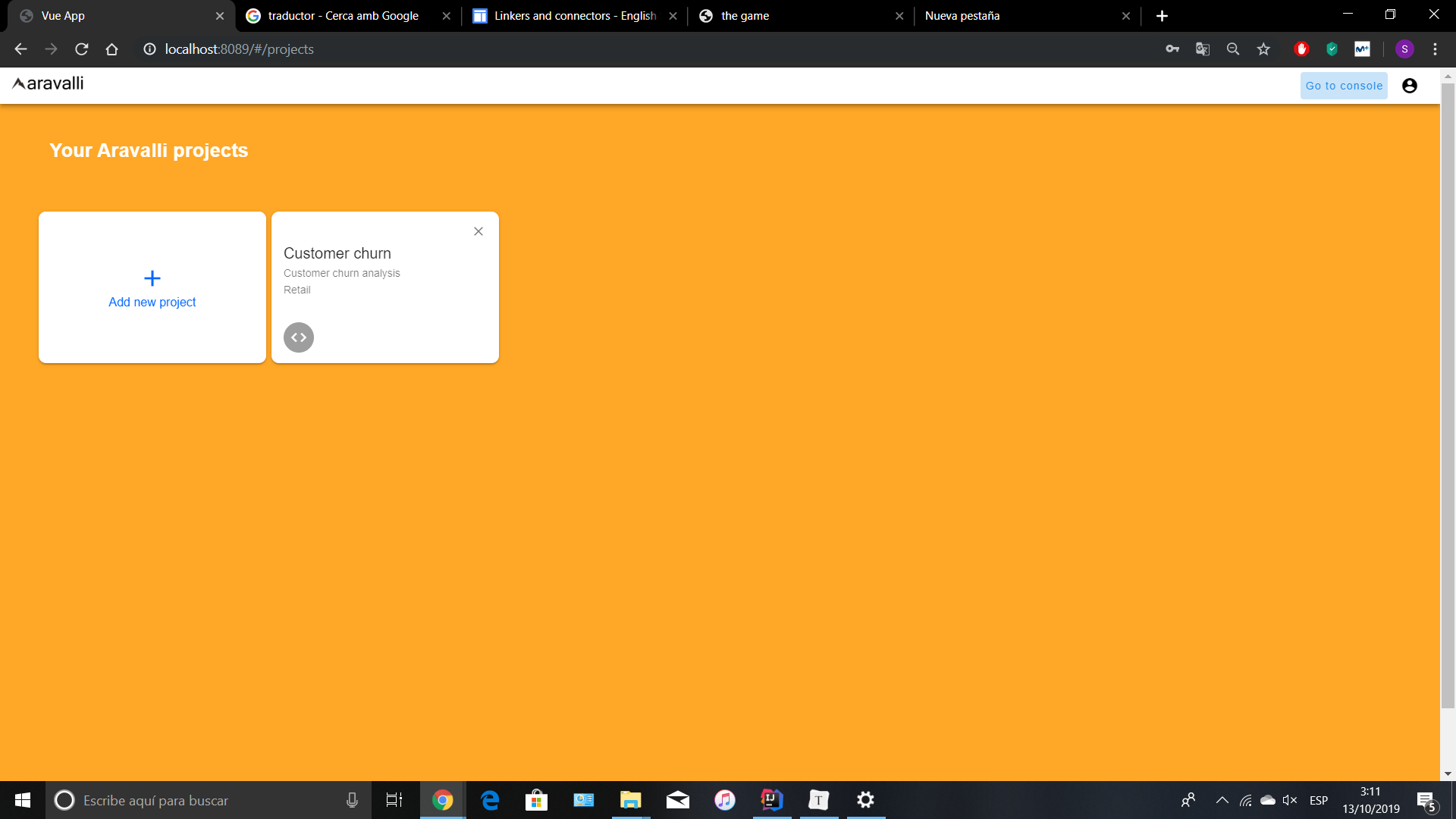Remove the Customer churn project with X
Screen dimensions: 1456x819
(479, 231)
